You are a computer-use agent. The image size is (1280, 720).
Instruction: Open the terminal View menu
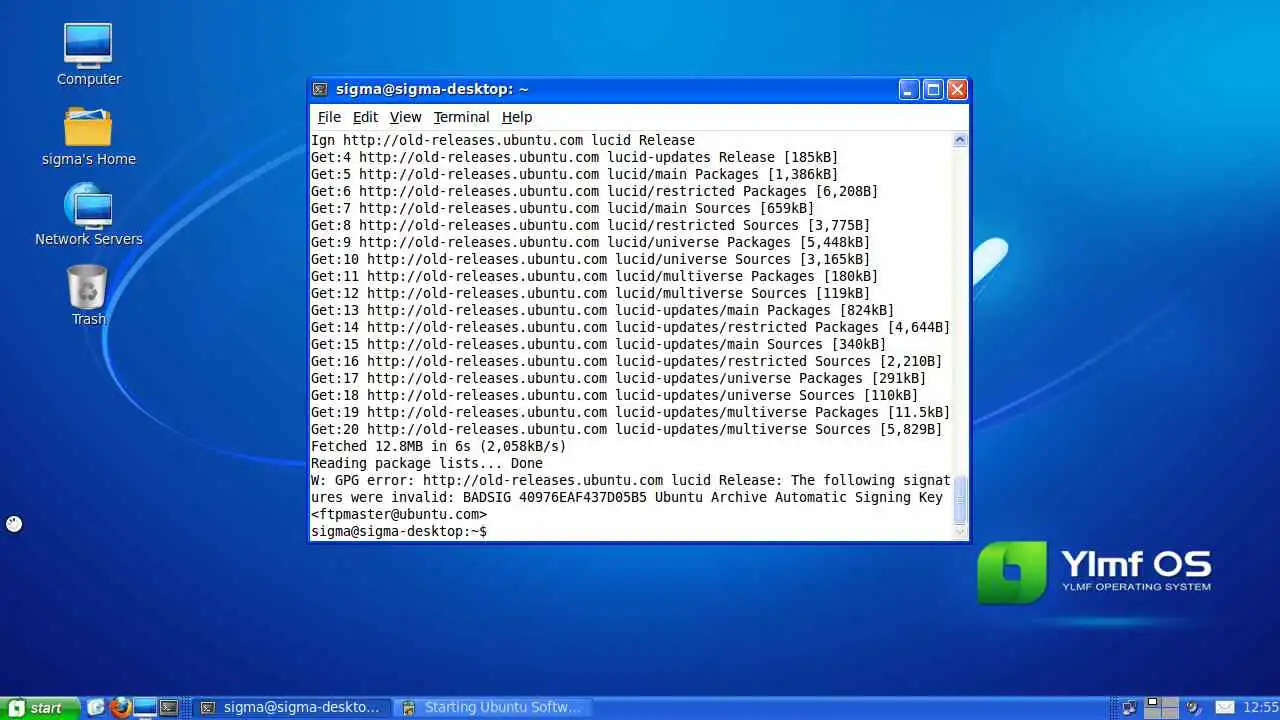(x=405, y=117)
